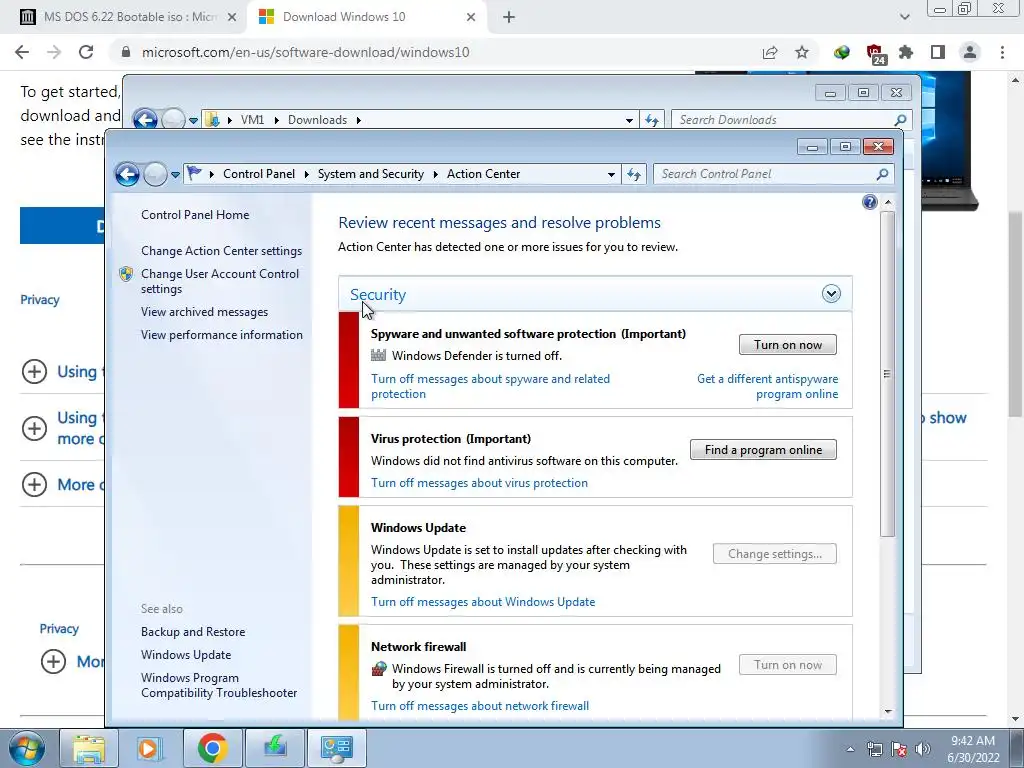Image resolution: width=1024 pixels, height=768 pixels.
Task: Open the Control Panel address bar dropdown arrow
Action: point(611,174)
